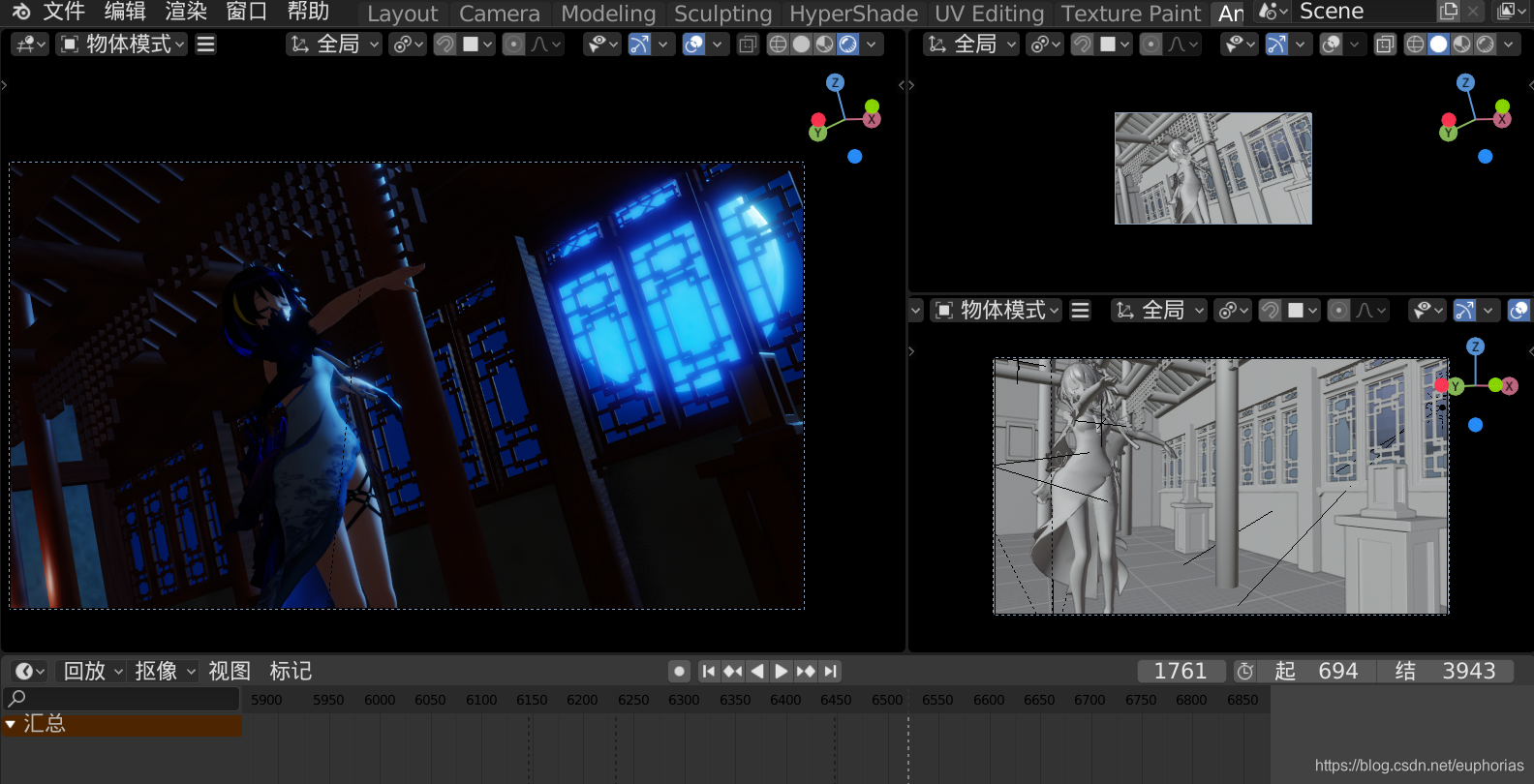Switch to the Texture Paint workspace tab

pyautogui.click(x=1131, y=14)
